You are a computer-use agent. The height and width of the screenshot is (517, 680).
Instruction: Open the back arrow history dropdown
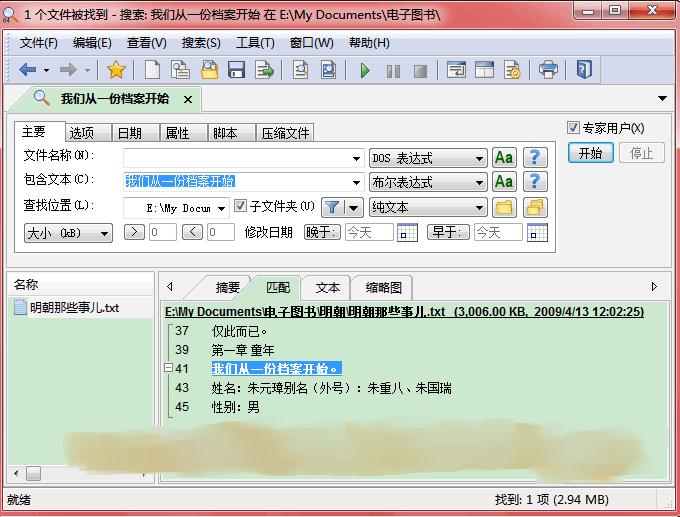tap(46, 70)
